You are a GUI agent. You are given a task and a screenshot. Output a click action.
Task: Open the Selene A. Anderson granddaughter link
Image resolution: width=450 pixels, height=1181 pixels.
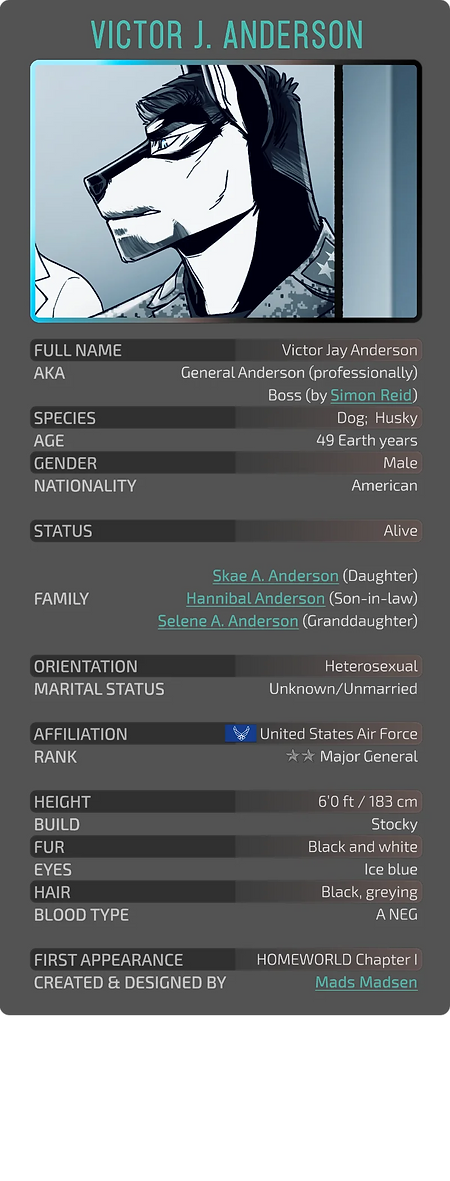(228, 621)
